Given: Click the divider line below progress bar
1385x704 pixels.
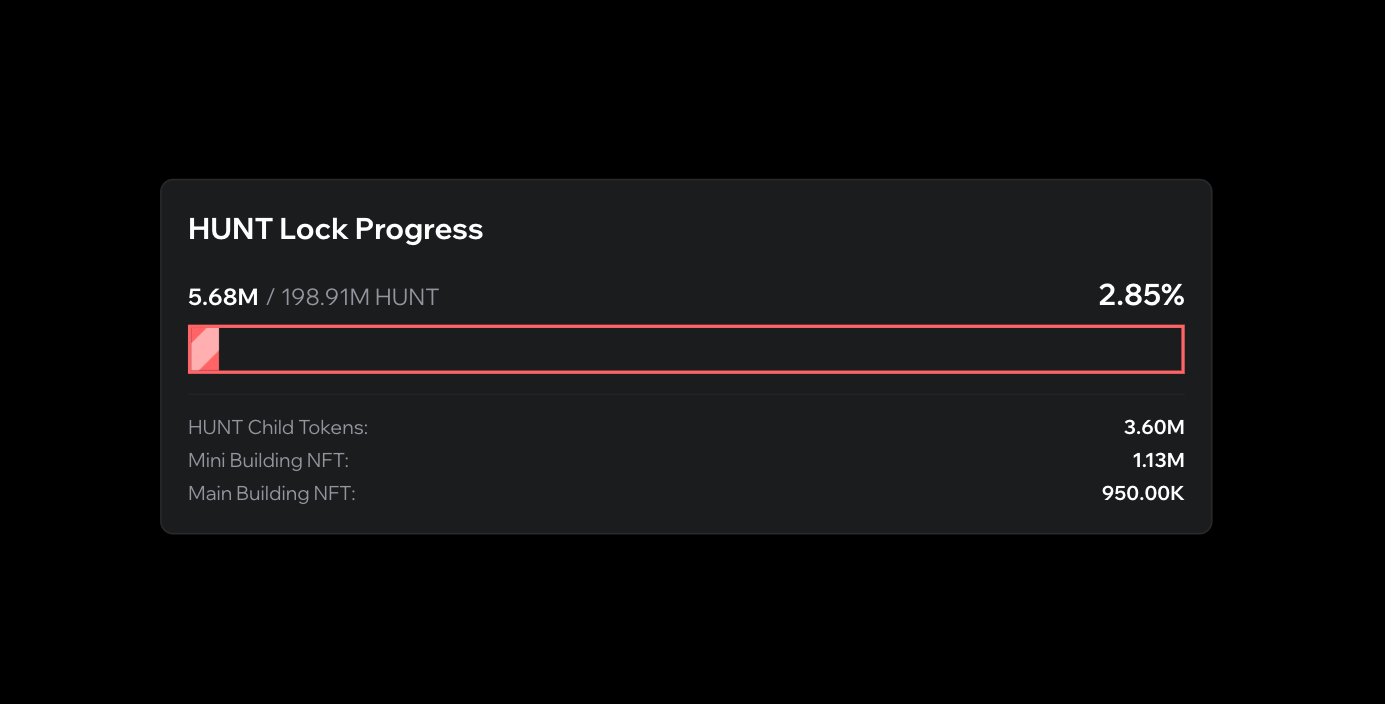Looking at the screenshot, I should pos(686,395).
